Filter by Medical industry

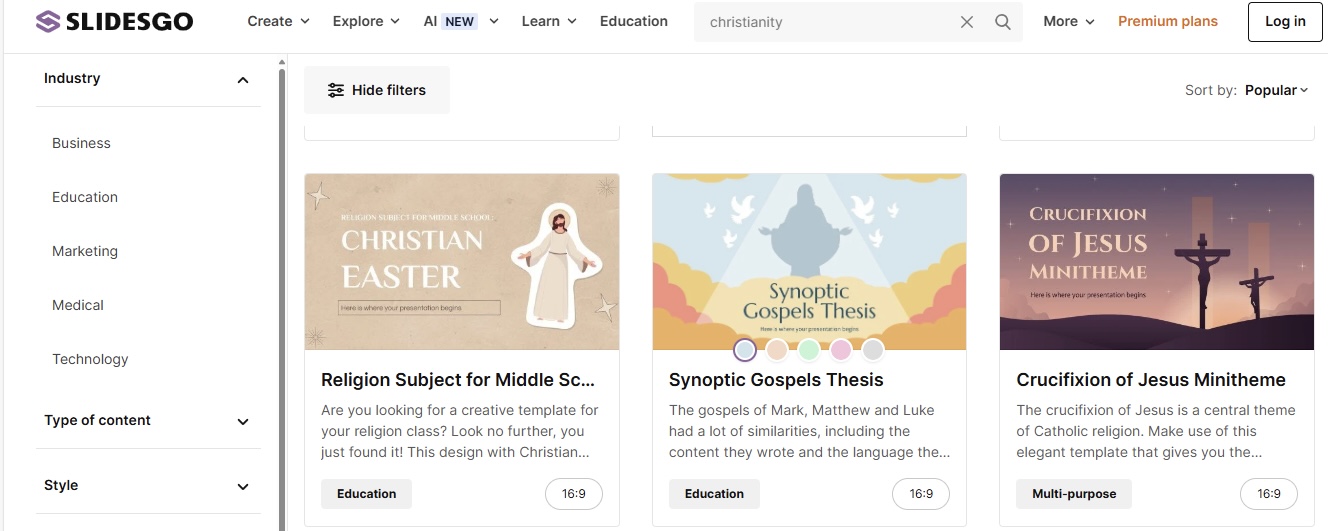click(78, 305)
